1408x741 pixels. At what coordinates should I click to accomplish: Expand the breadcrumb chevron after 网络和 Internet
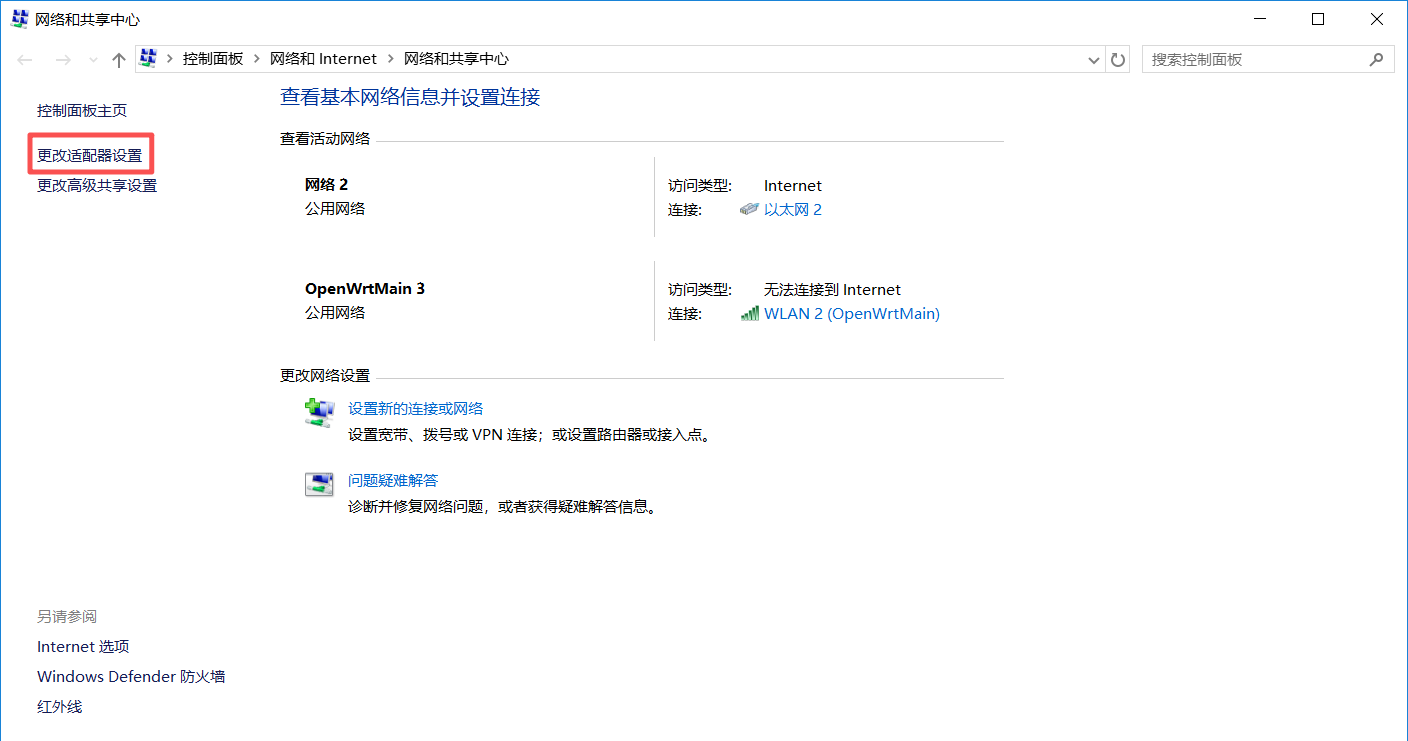coord(389,58)
